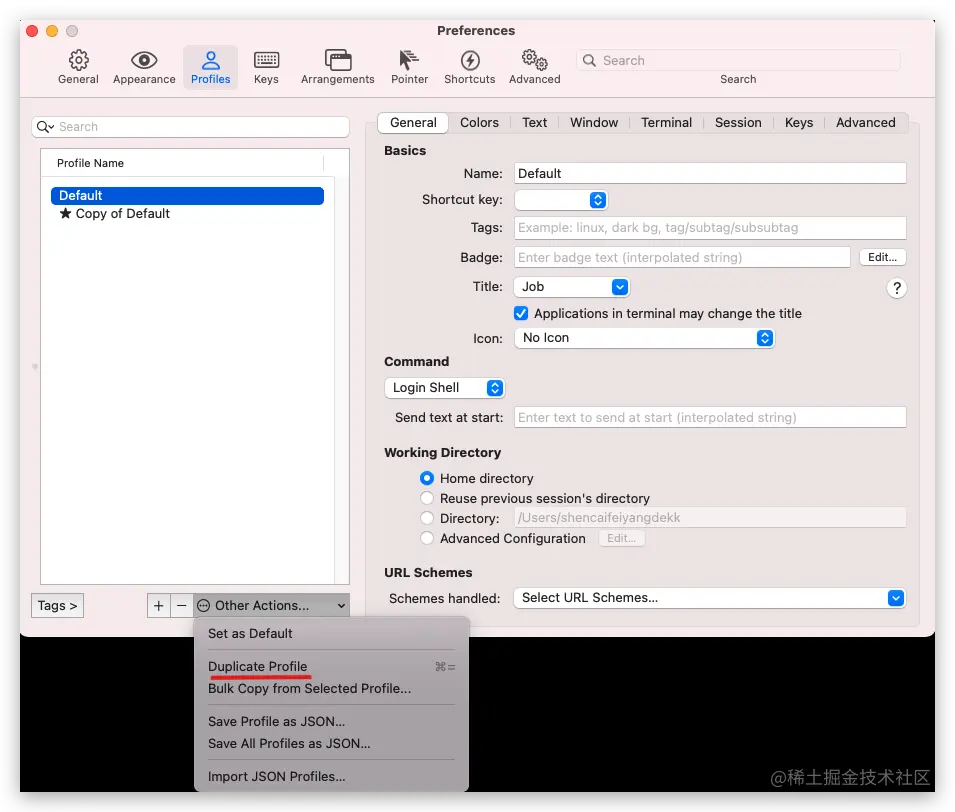Open the Login Shell command dropdown

(445, 388)
